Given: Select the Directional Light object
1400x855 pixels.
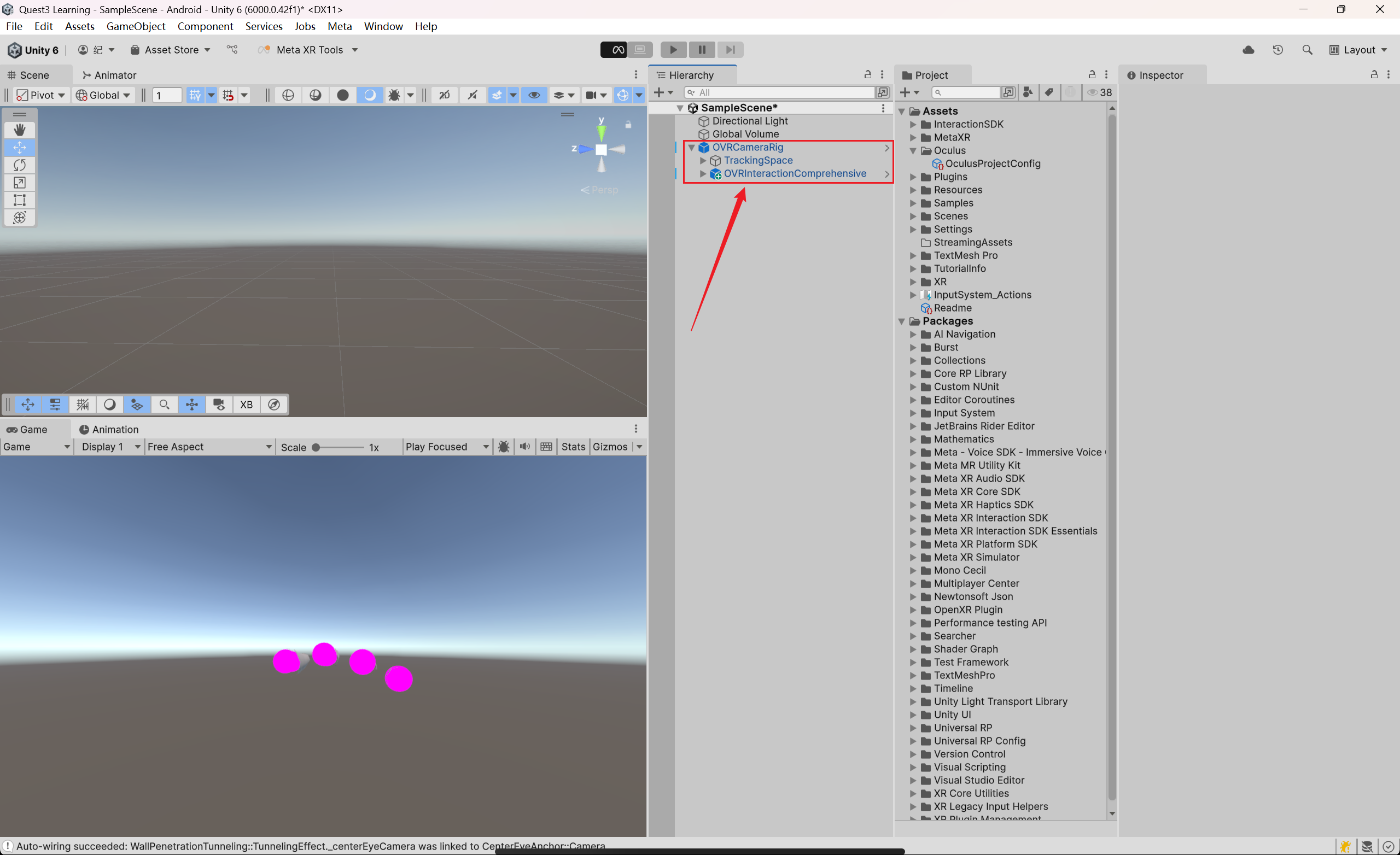Looking at the screenshot, I should tap(749, 121).
